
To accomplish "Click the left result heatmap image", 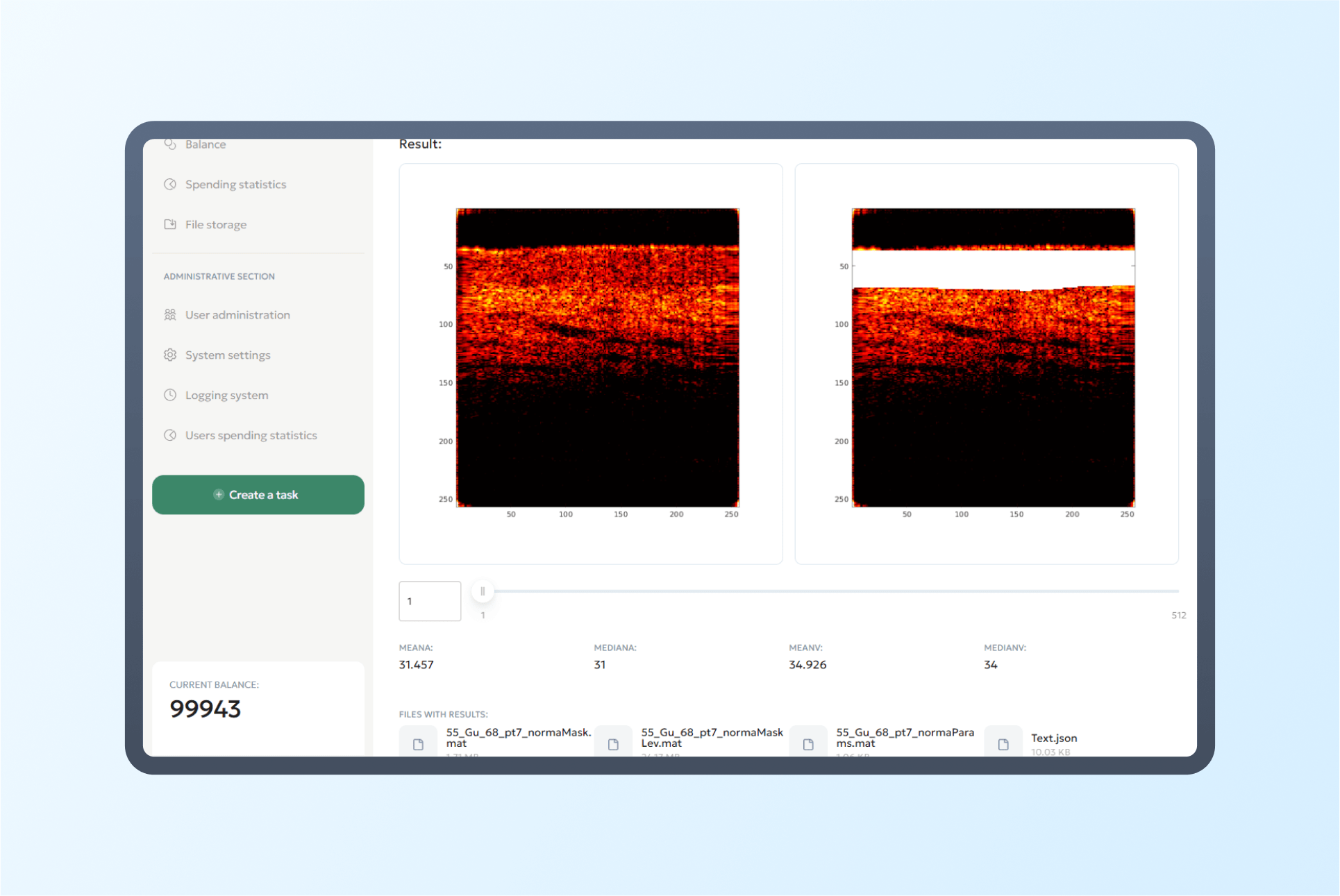I will (x=597, y=357).
